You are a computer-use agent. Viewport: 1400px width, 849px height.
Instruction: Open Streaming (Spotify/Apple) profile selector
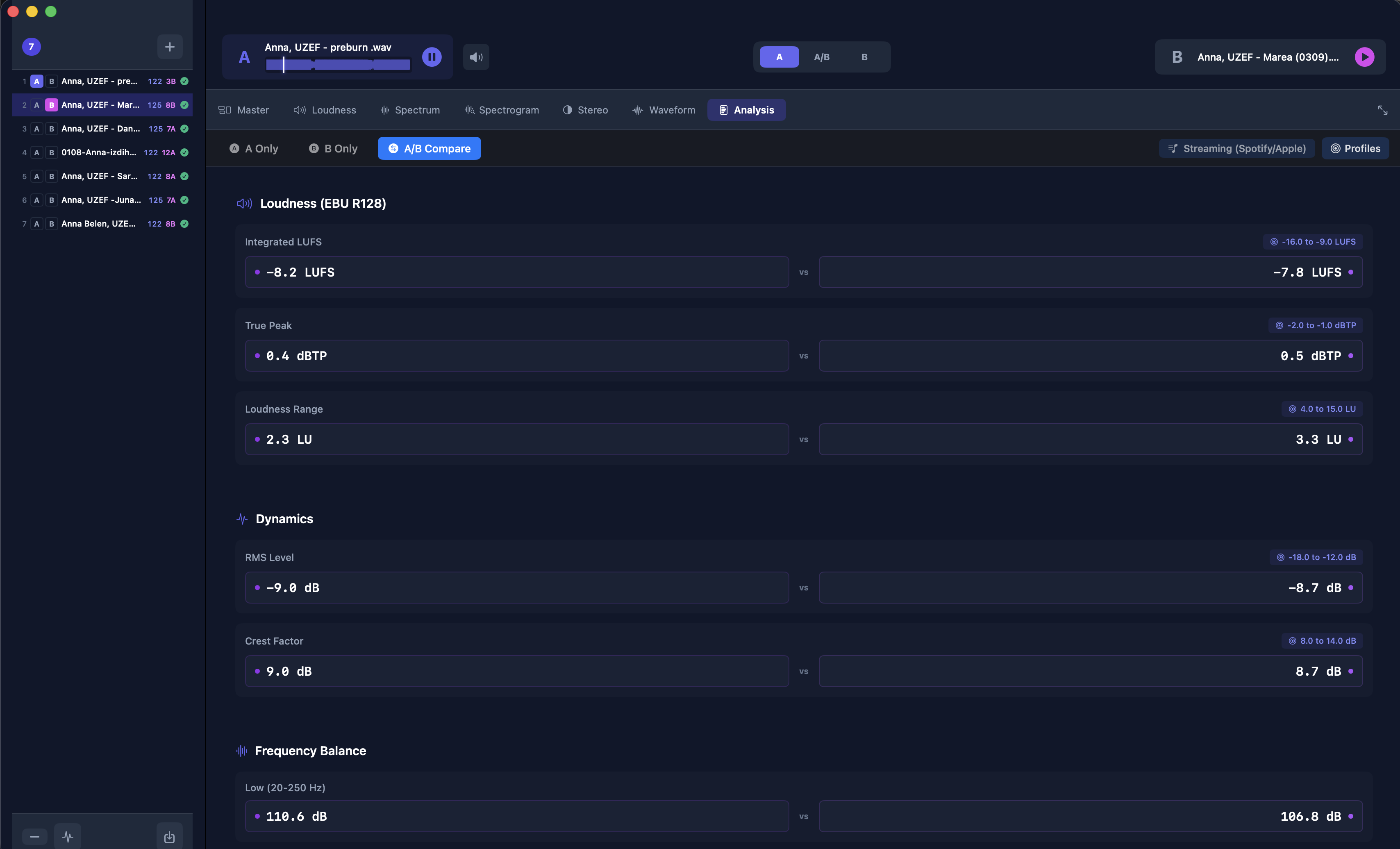point(1236,148)
